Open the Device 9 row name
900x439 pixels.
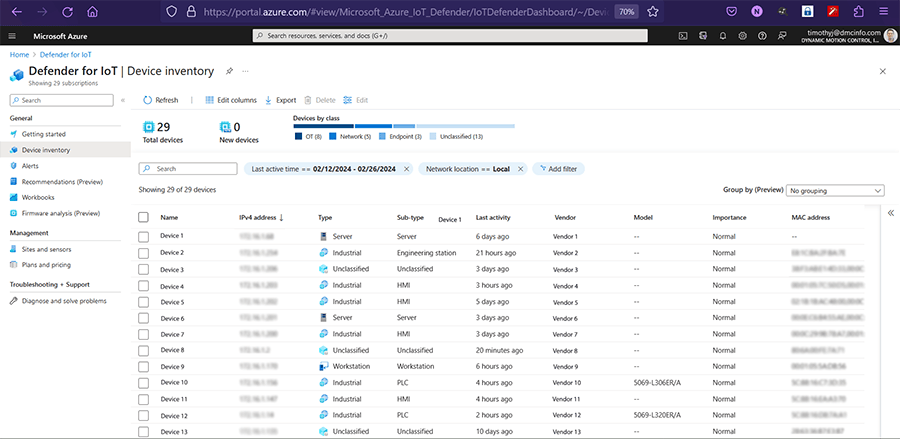[172, 366]
